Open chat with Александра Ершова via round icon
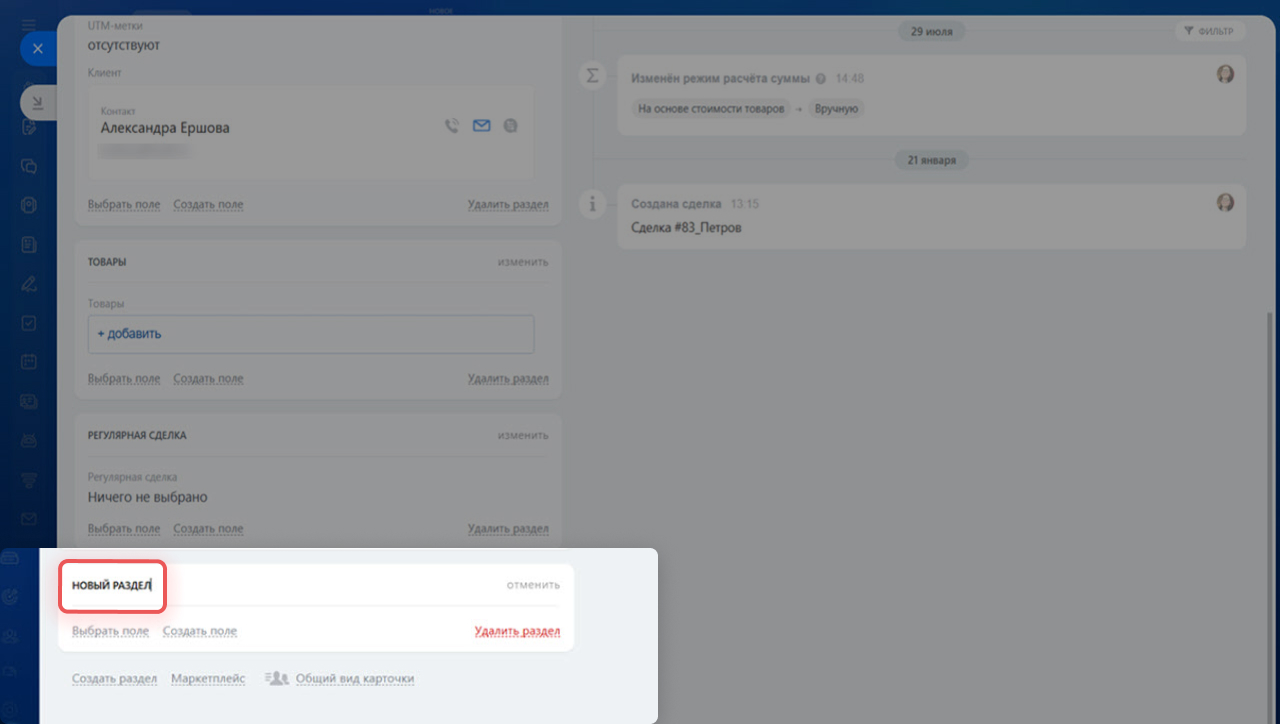The image size is (1280, 724). click(510, 126)
